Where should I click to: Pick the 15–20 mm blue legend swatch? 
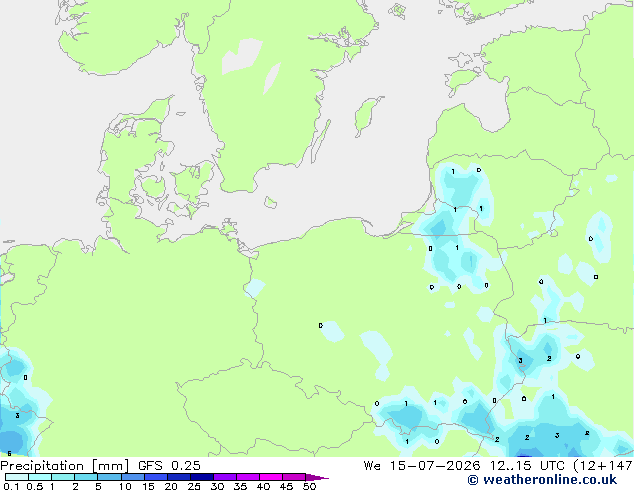156,477
